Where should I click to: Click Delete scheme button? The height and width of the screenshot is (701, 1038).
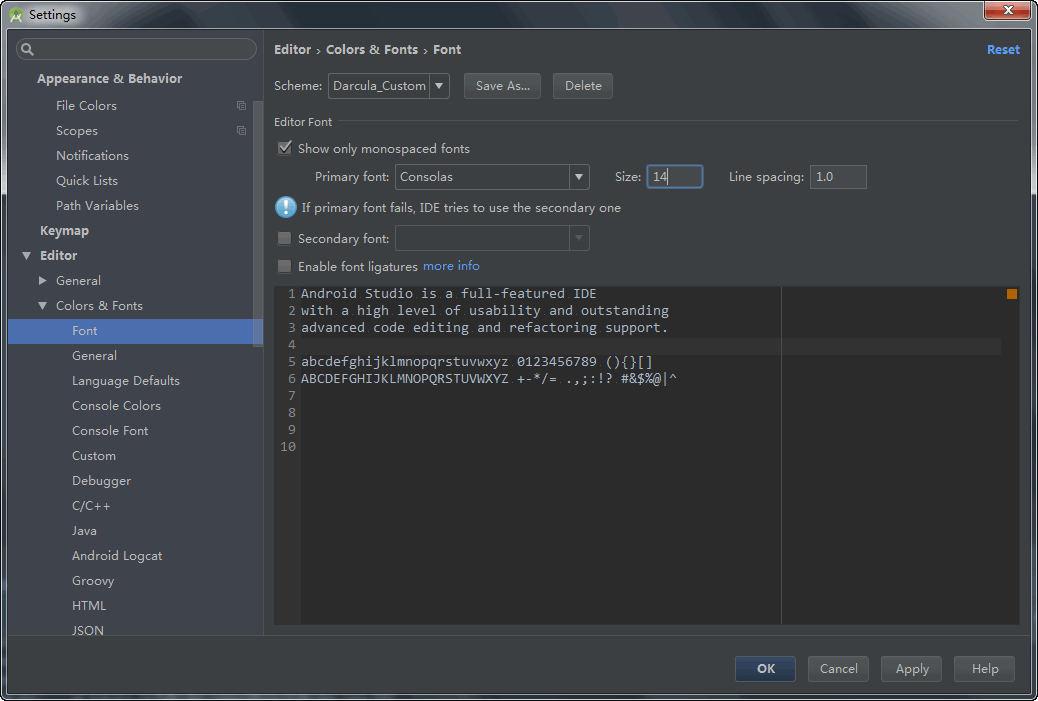point(583,86)
